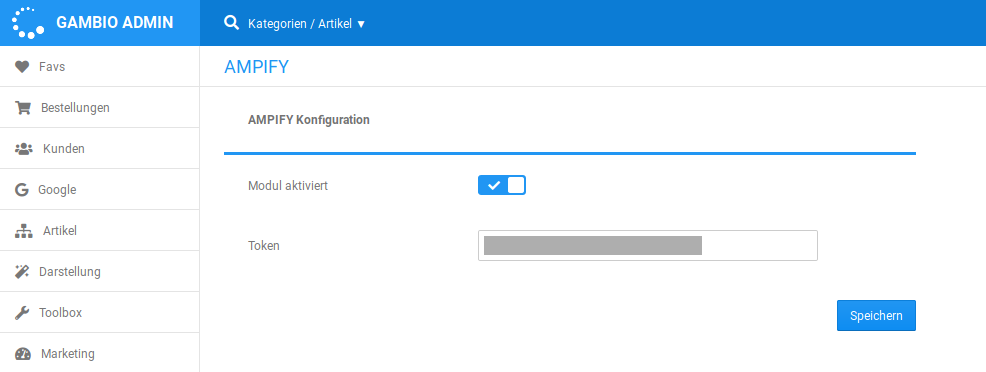The width and height of the screenshot is (986, 372).
Task: Open Favs in the sidebar
Action: 100,66
